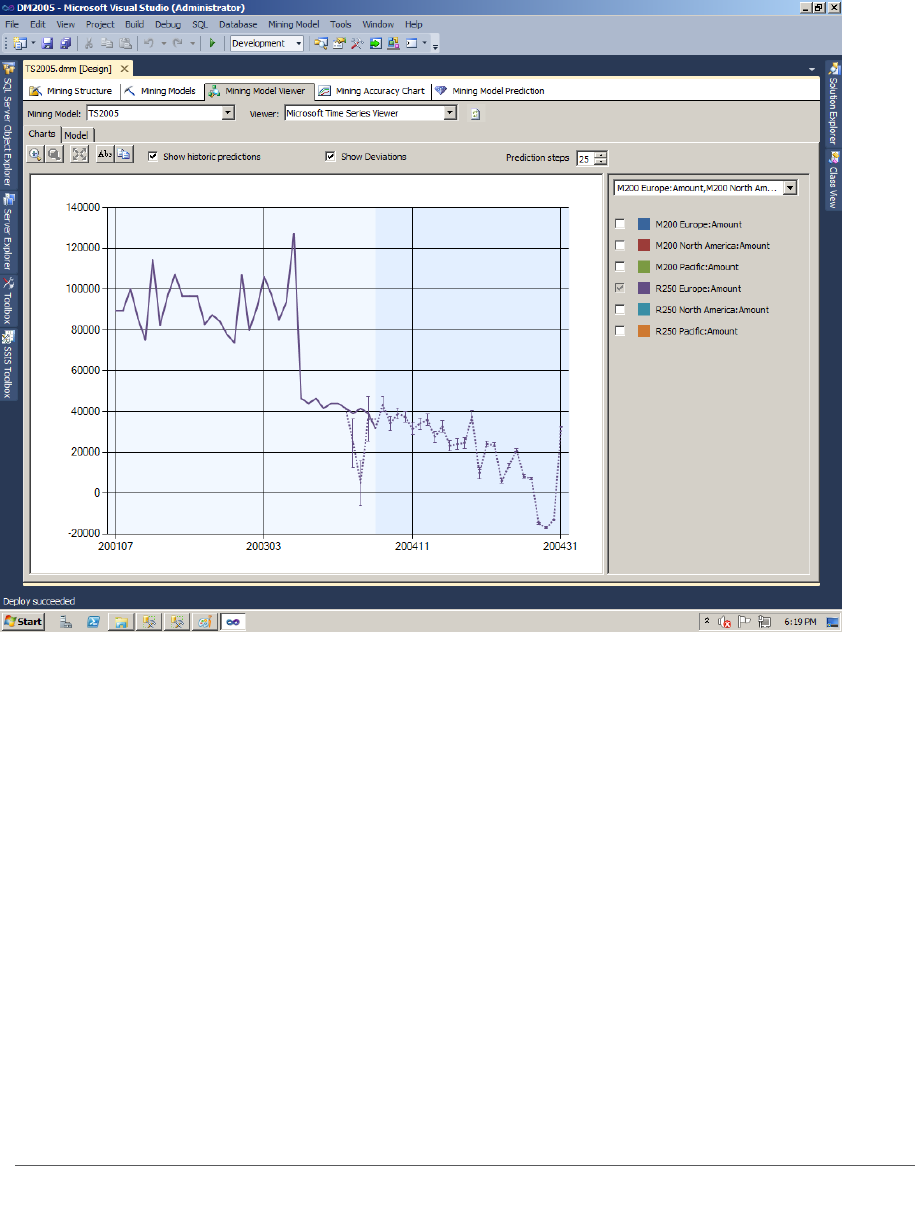Open the active files dropdown arrow
919x1211 pixels.
pyautogui.click(x=812, y=69)
